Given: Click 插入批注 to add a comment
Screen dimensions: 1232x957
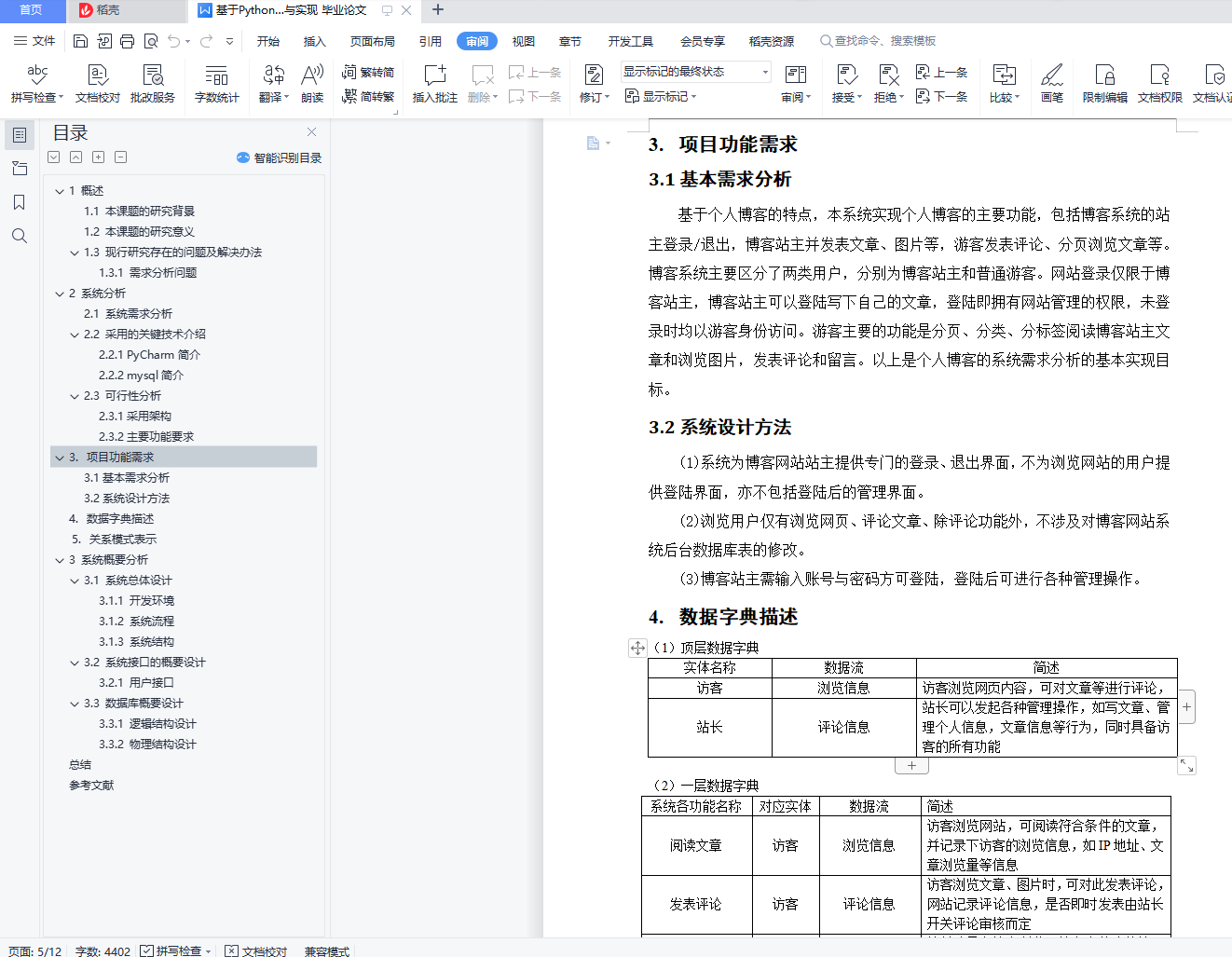Looking at the screenshot, I should click(435, 83).
